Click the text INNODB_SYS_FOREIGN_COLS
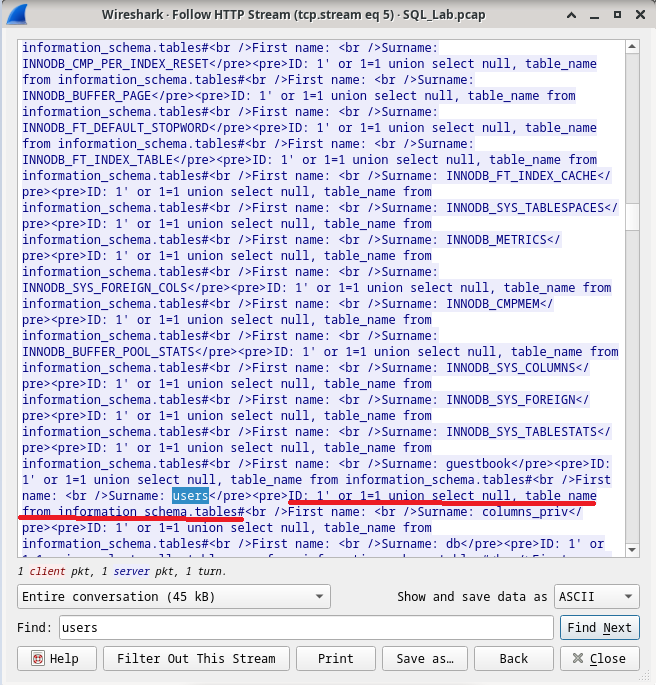Viewport: 656px width, 685px height. pos(104,287)
